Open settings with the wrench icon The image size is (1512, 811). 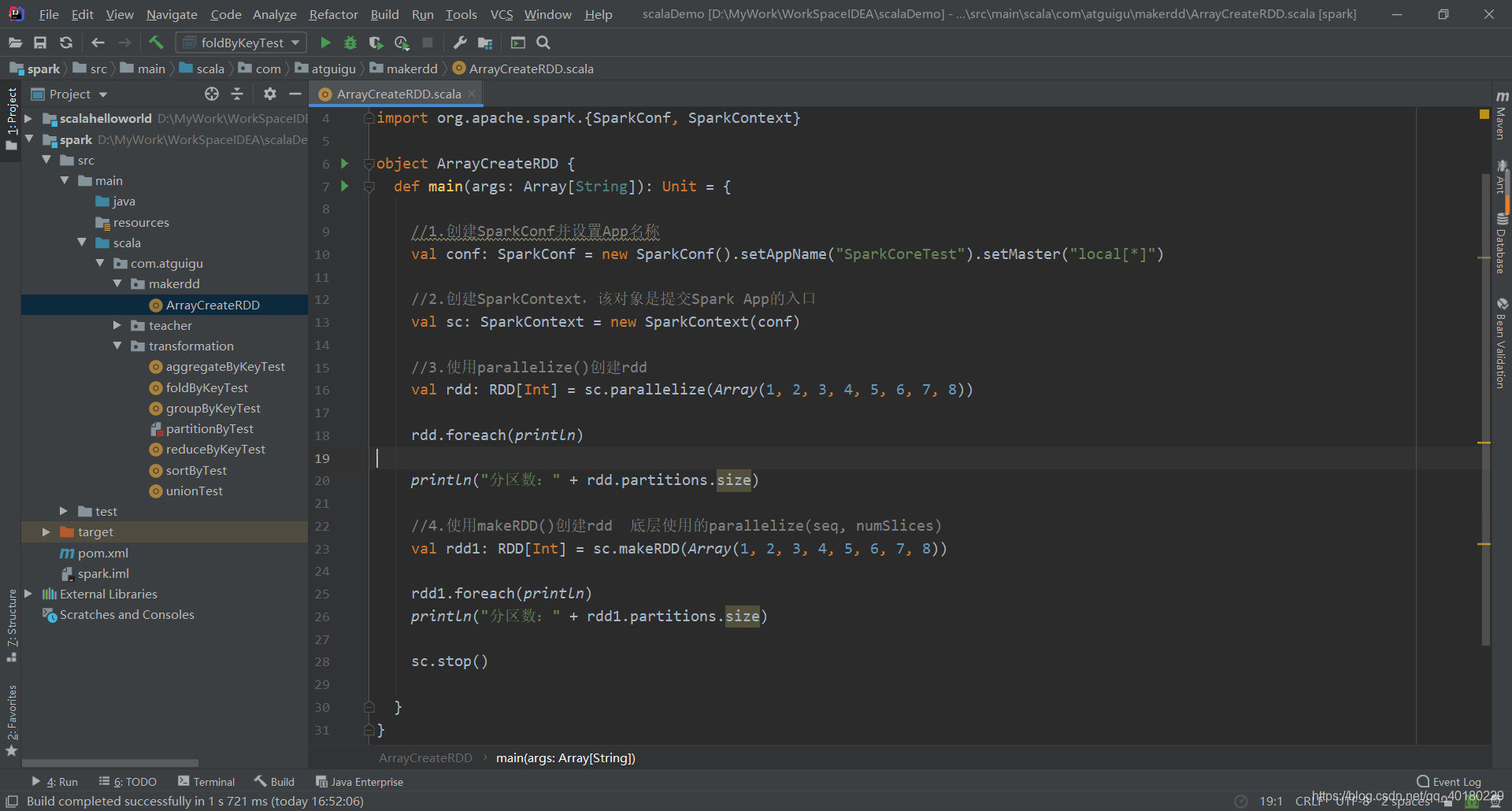(460, 43)
